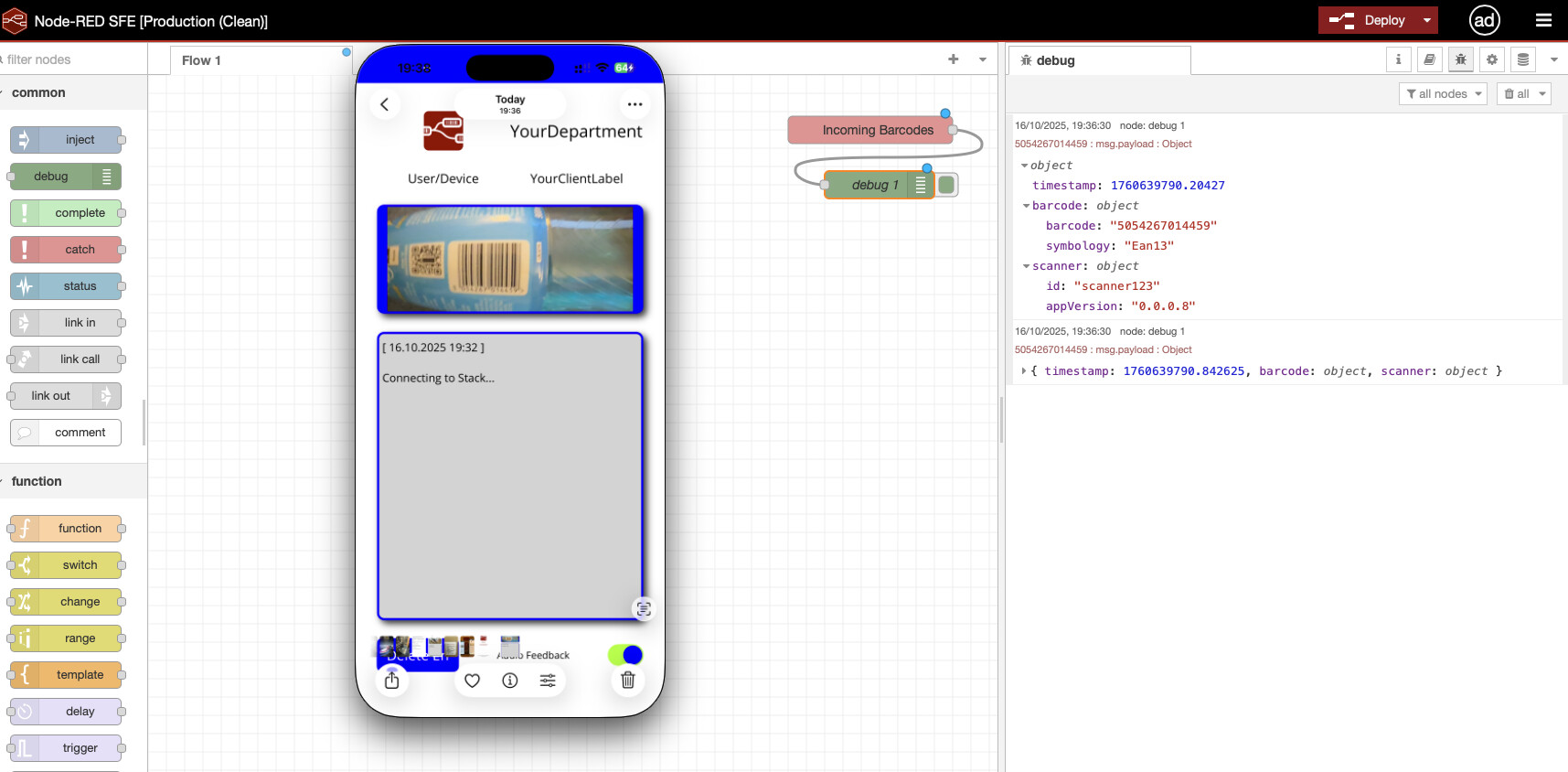Image resolution: width=1568 pixels, height=772 pixels.
Task: Pick the link in node from palette
Action: pyautogui.click(x=66, y=323)
